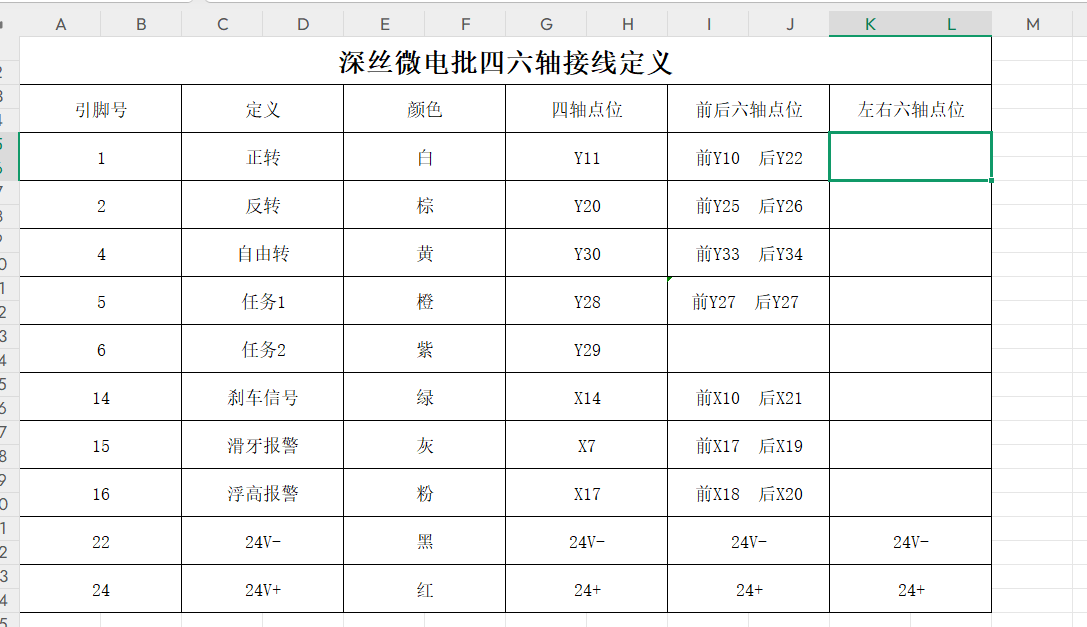
Task: Click the 前X18 后X20 cell
Action: pos(749,493)
